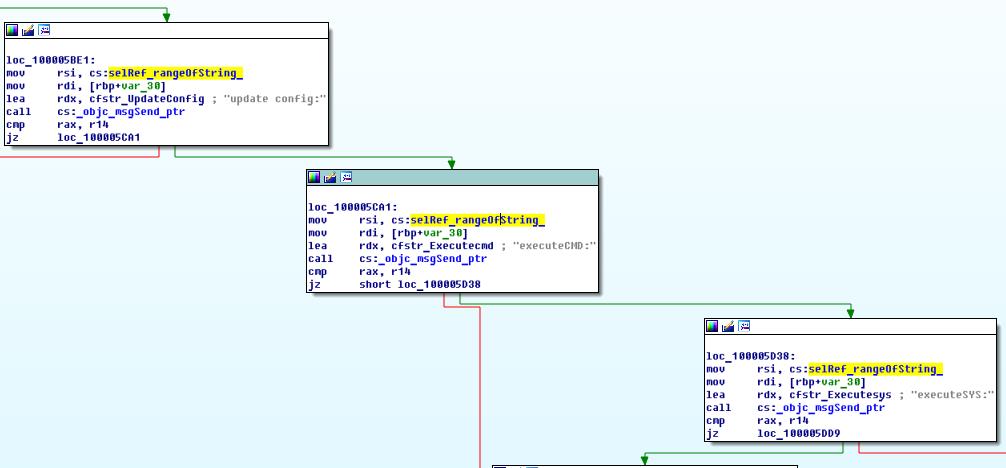Select the loc_100005CA1: label line
This screenshot has width=1006, height=468.
(353, 207)
